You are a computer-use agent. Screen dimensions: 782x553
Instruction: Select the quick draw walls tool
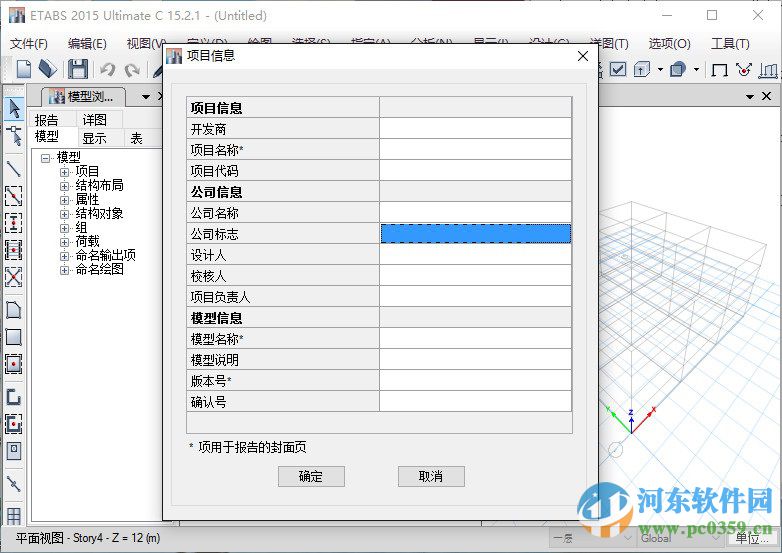14,424
